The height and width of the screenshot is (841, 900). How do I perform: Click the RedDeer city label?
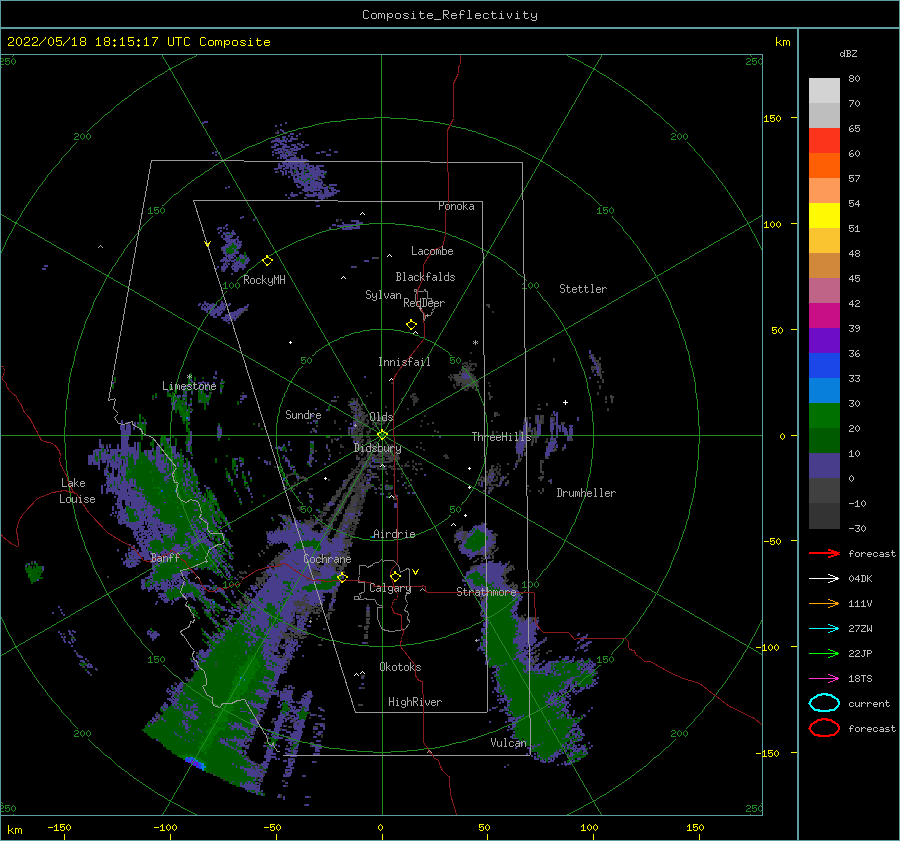424,303
